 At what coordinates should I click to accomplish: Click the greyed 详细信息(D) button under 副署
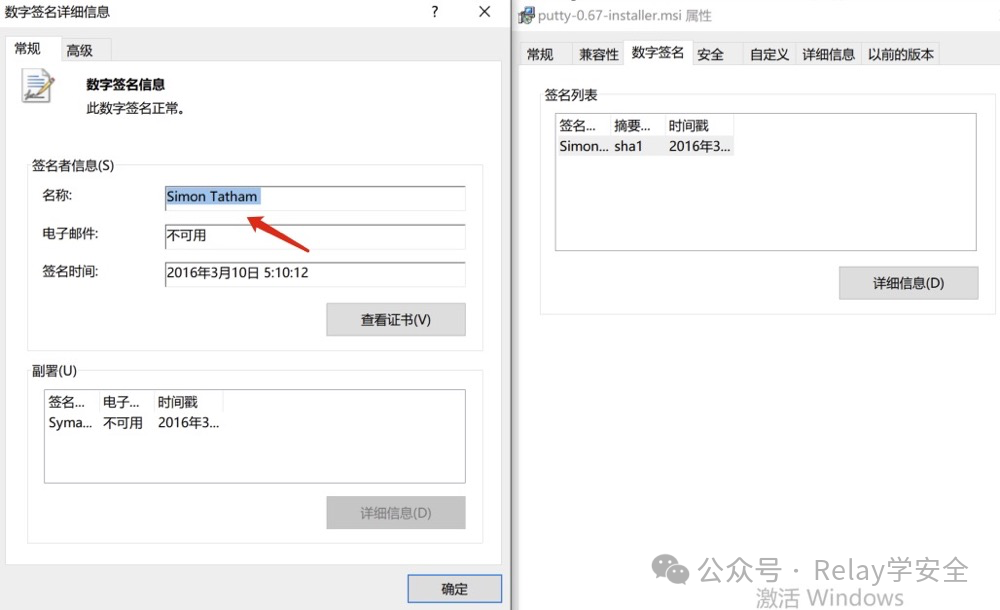(396, 513)
